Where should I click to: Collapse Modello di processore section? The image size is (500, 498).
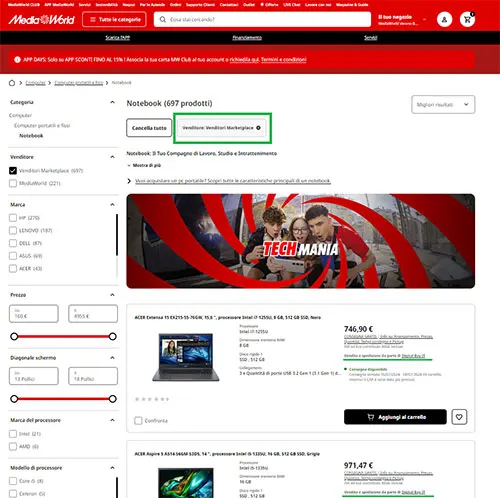pyautogui.click(x=112, y=468)
